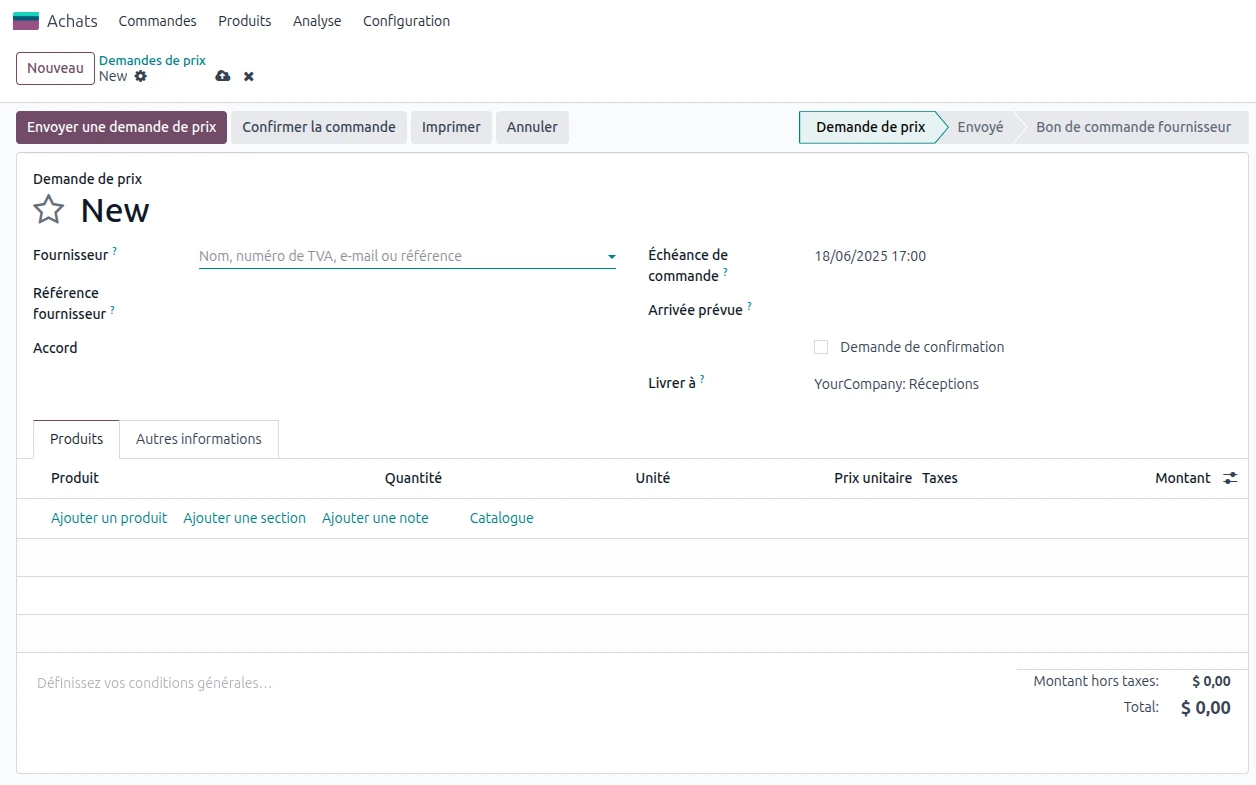Click Ajouter une note

coord(375,518)
